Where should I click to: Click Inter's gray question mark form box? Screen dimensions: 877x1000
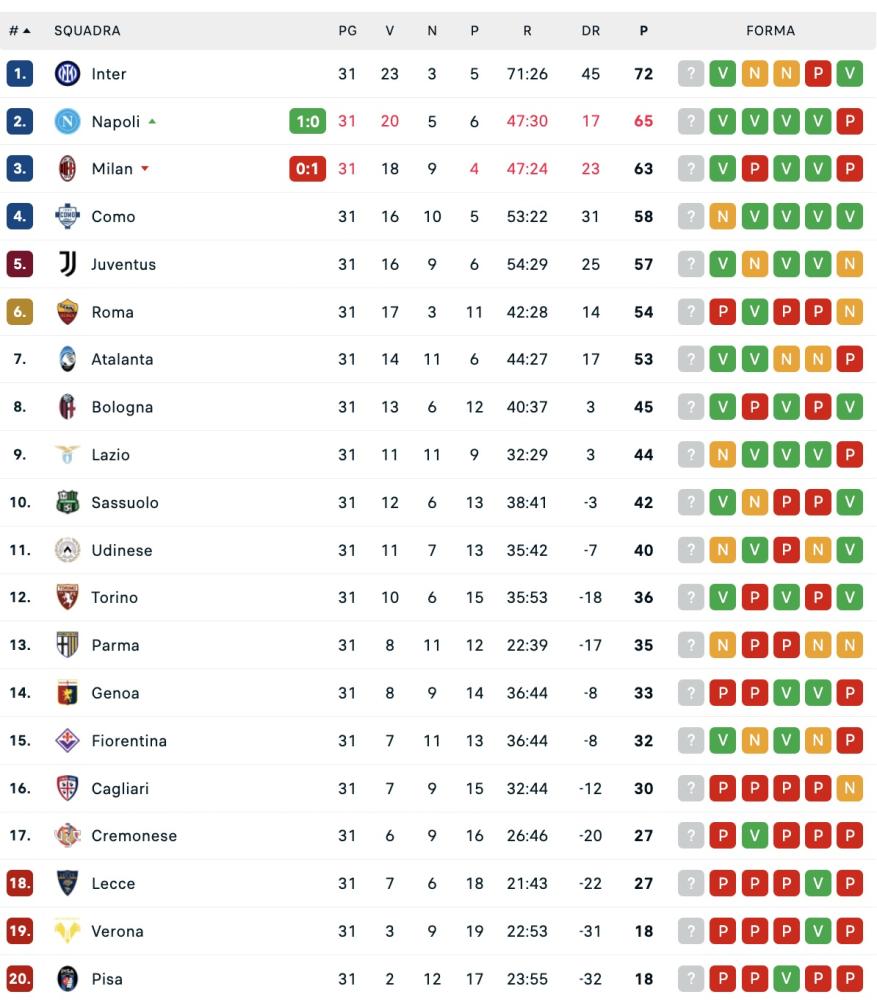pos(691,74)
